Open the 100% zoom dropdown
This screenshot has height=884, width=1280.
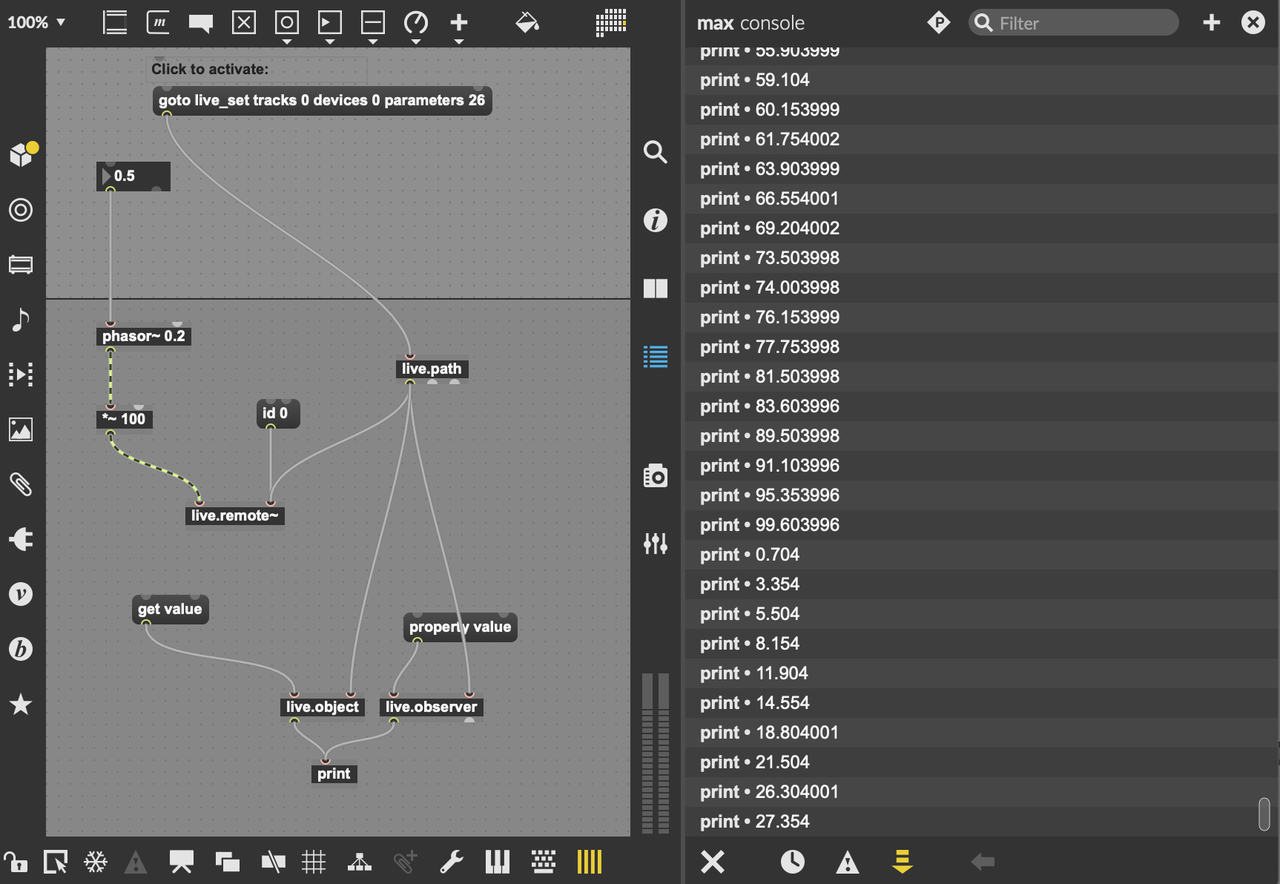tap(36, 22)
